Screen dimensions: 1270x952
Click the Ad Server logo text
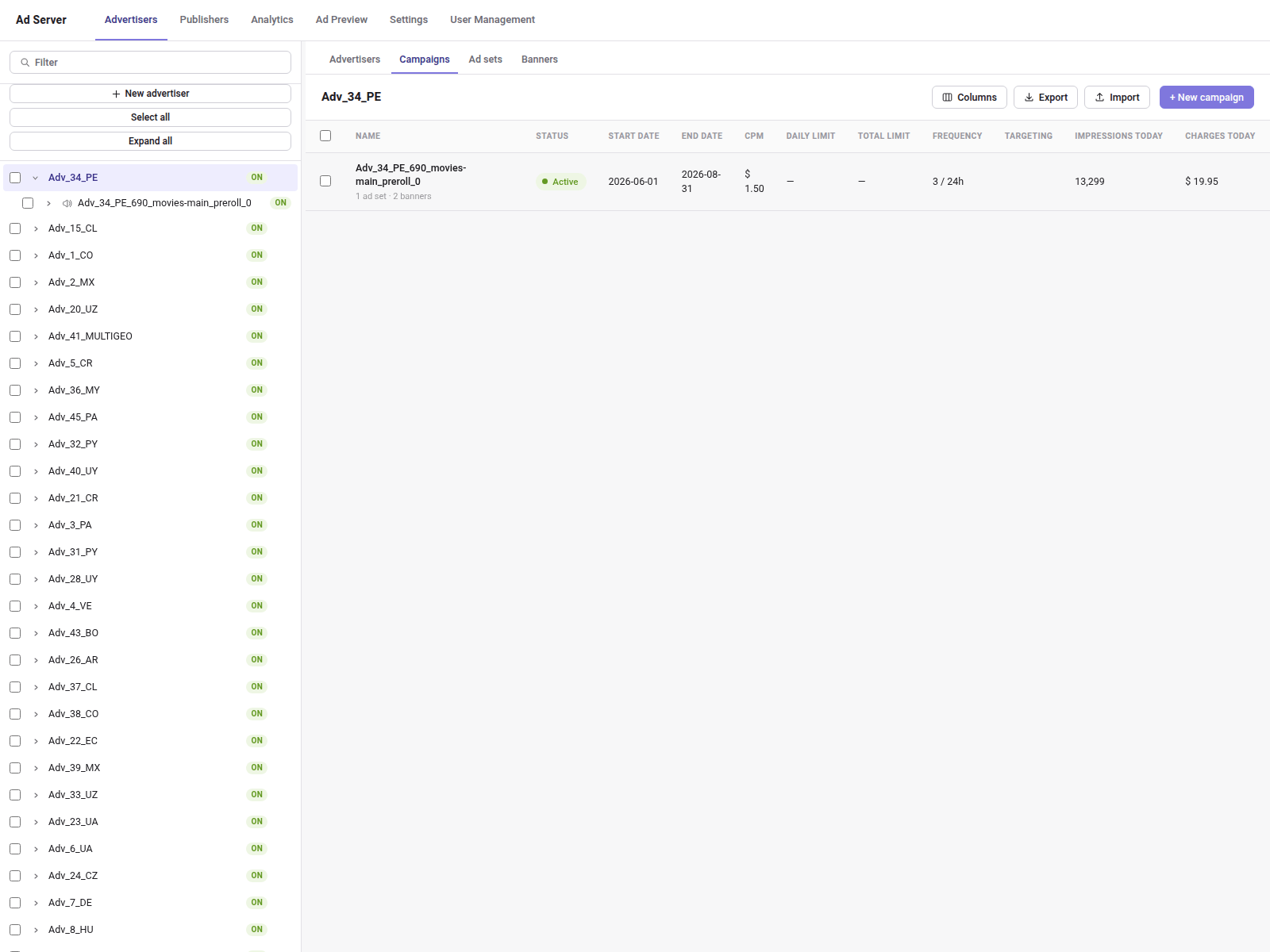pyautogui.click(x=41, y=20)
